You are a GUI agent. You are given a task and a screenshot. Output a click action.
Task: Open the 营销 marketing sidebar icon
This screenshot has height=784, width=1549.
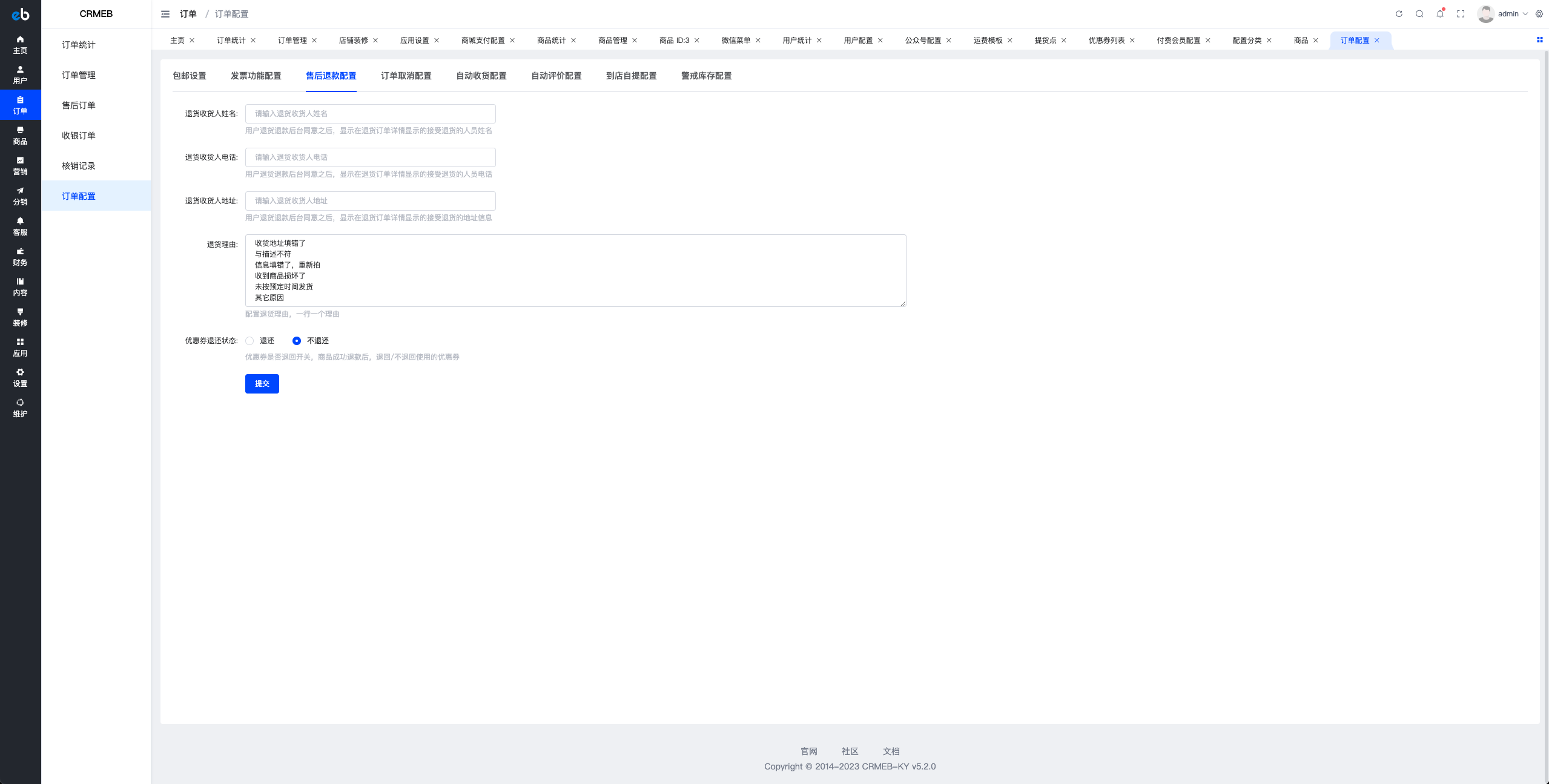point(20,165)
